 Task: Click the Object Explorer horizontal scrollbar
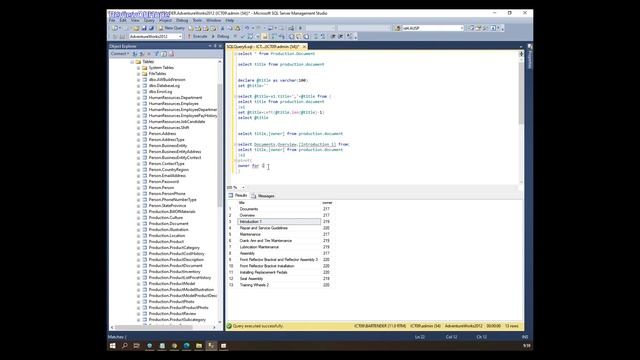(163, 327)
